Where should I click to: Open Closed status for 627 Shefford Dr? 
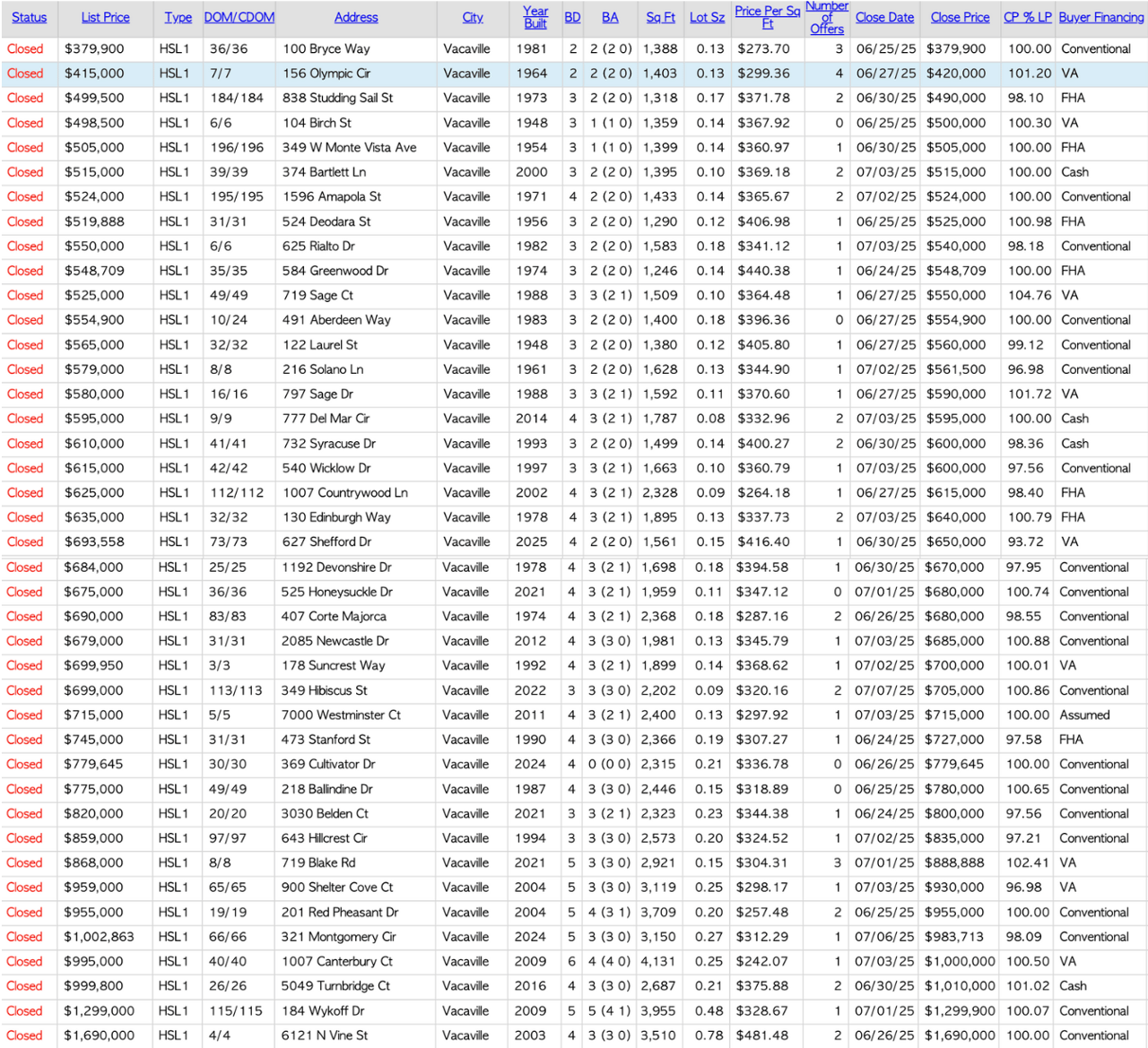click(x=25, y=541)
